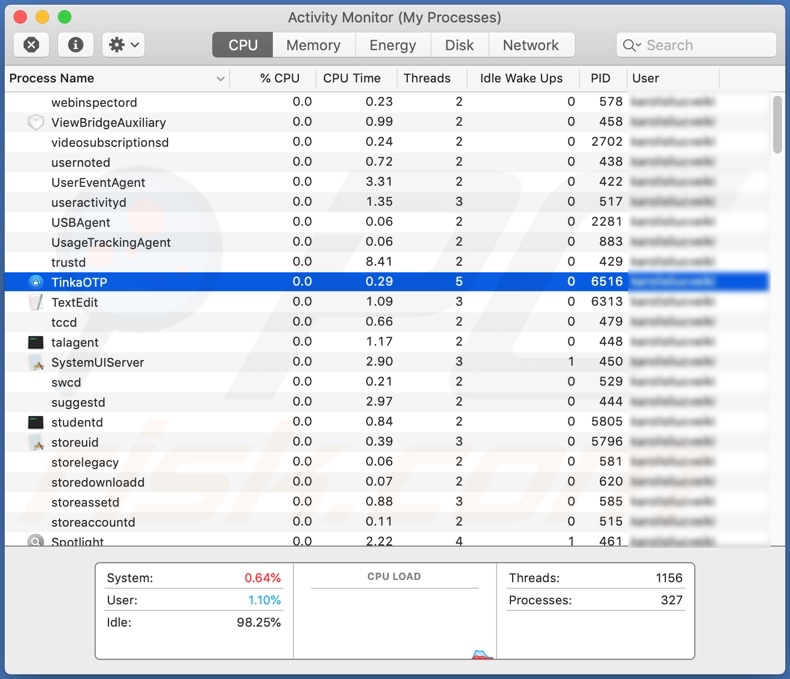Click the storeuid process icon

point(36,442)
